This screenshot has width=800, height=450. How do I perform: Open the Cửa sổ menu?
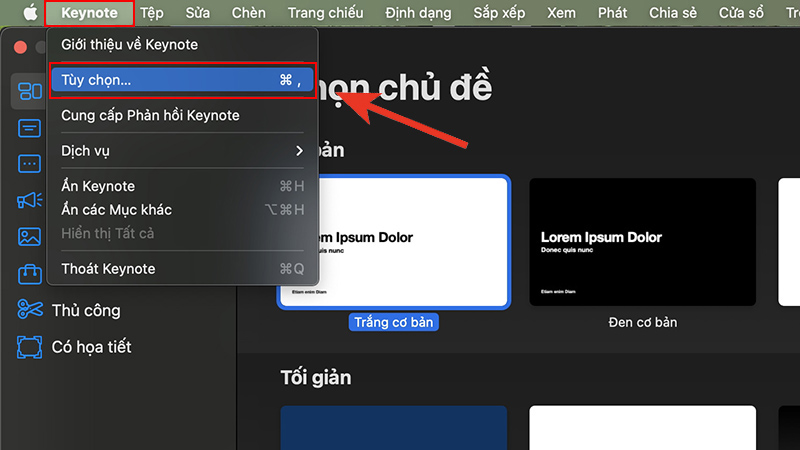[x=741, y=13]
